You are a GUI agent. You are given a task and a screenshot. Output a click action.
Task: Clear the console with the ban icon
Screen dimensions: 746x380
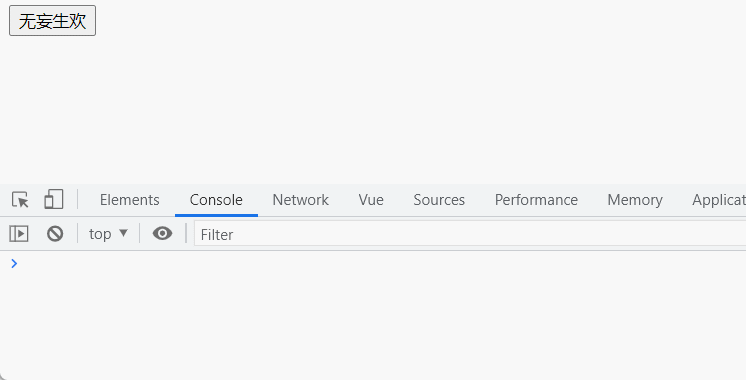pos(55,234)
